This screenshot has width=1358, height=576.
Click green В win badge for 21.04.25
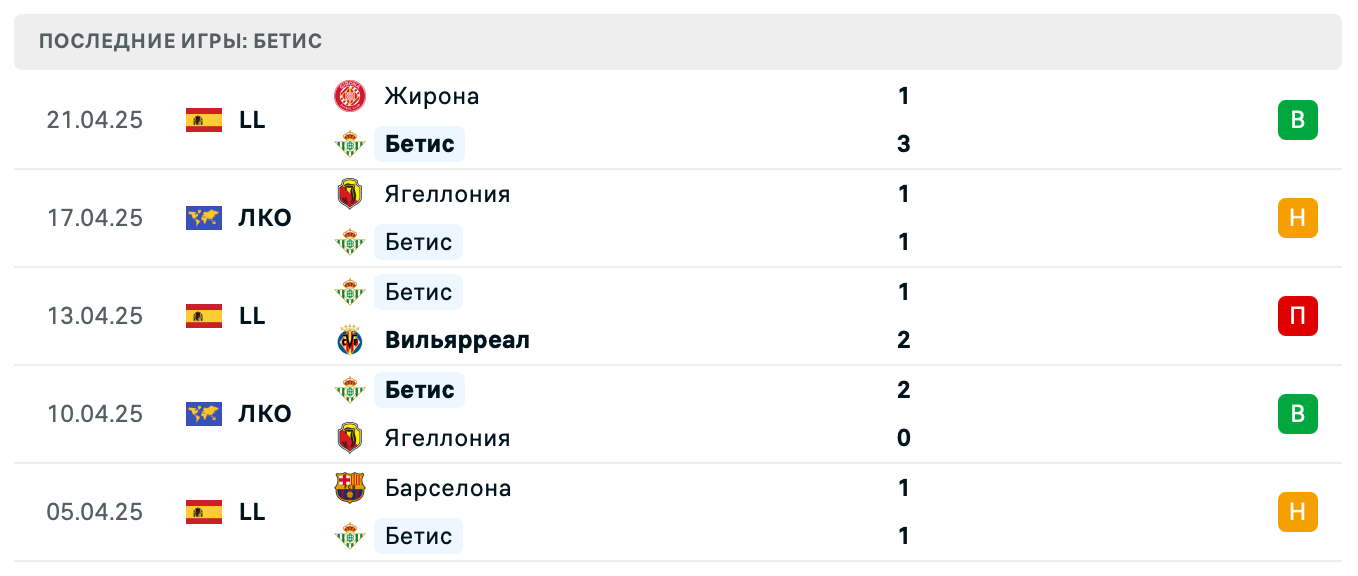pyautogui.click(x=1297, y=120)
